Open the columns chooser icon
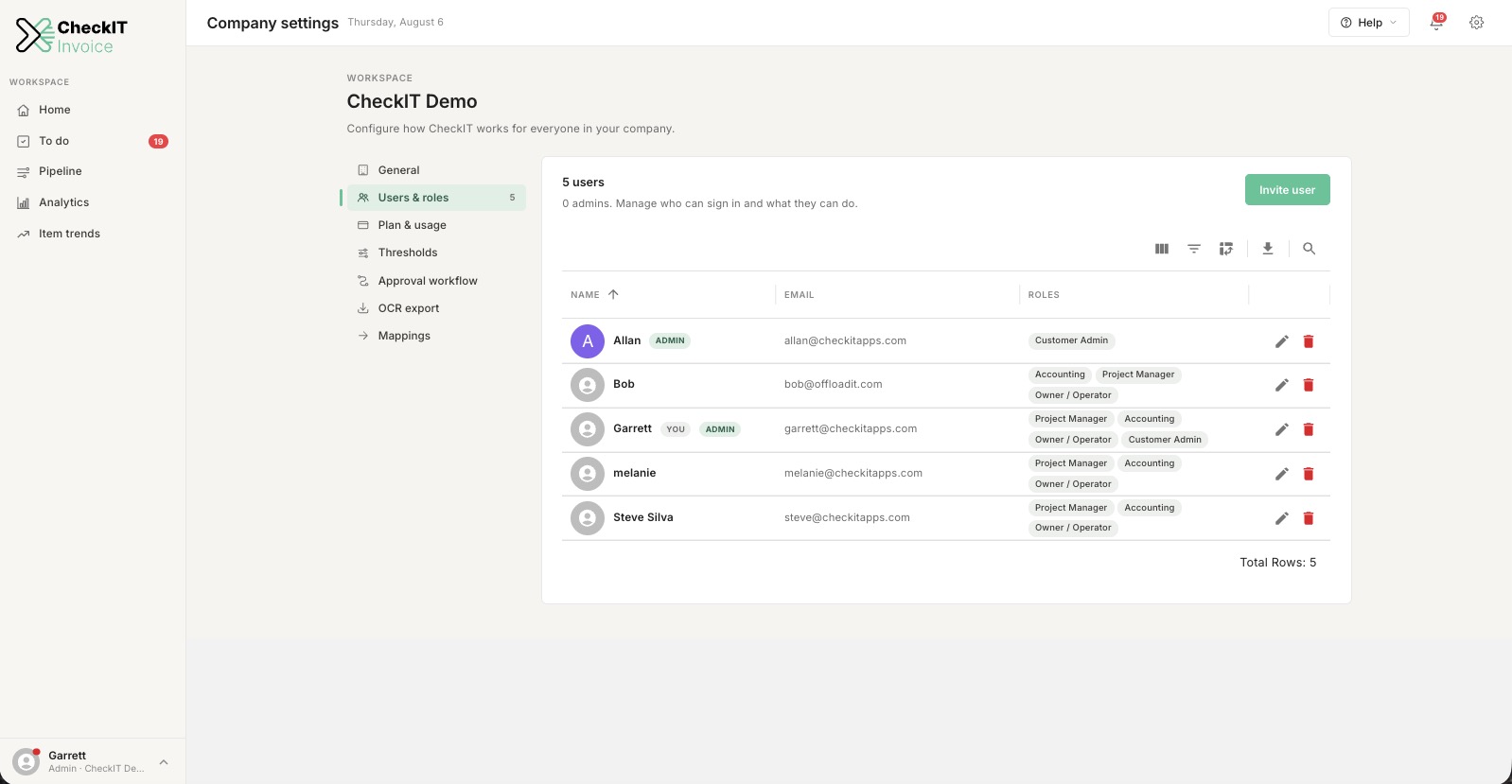 1162,249
